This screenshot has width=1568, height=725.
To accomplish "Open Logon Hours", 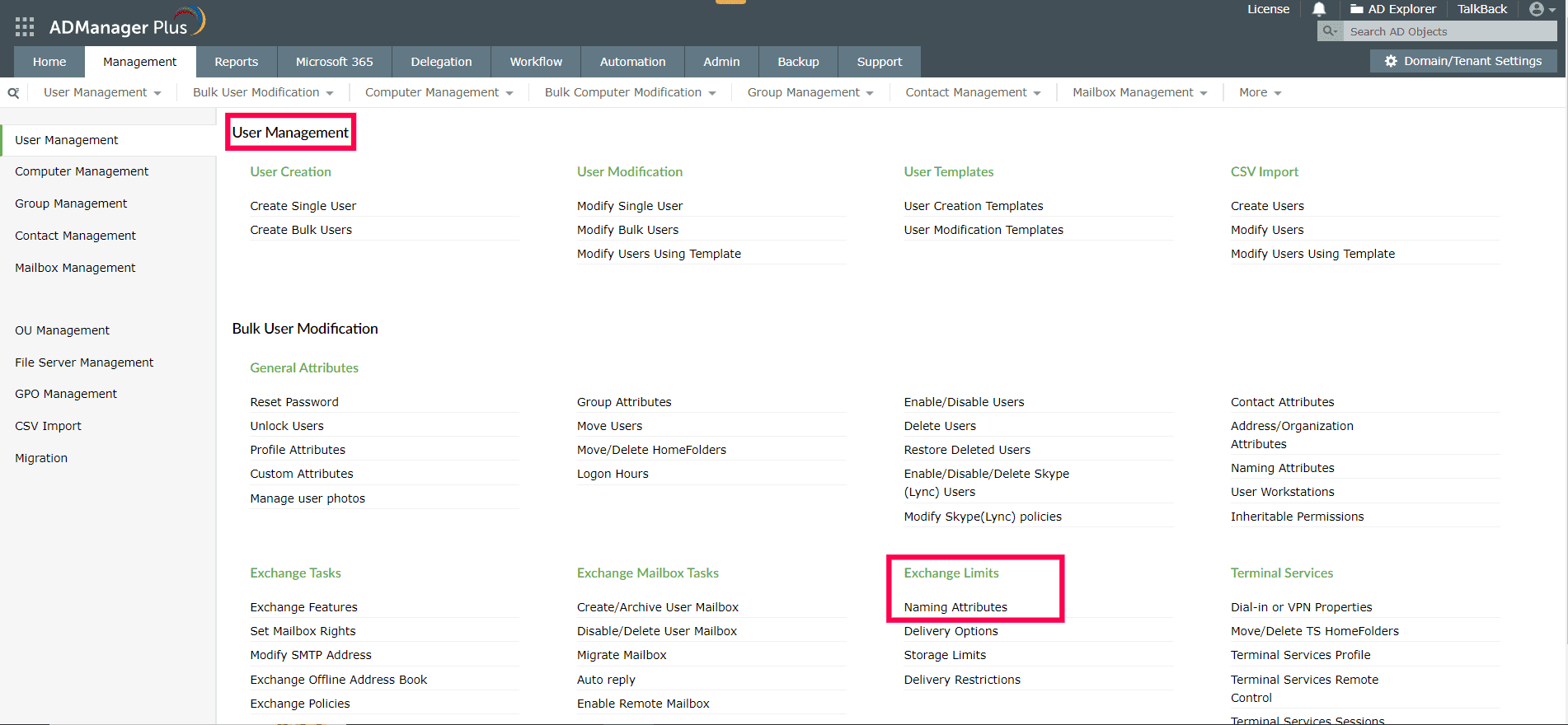I will (613, 474).
